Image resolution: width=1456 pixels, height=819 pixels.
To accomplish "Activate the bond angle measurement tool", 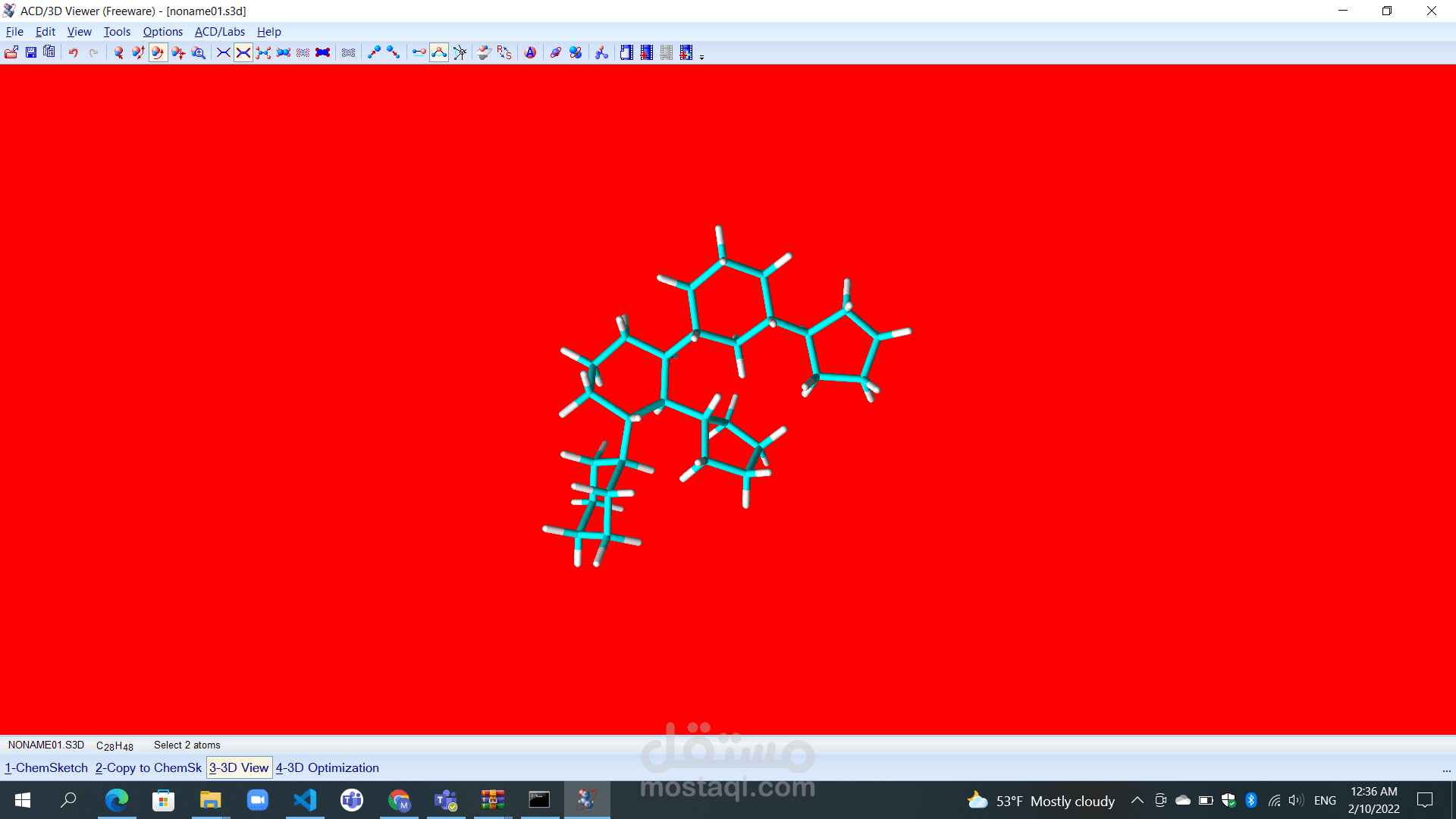I will click(439, 52).
